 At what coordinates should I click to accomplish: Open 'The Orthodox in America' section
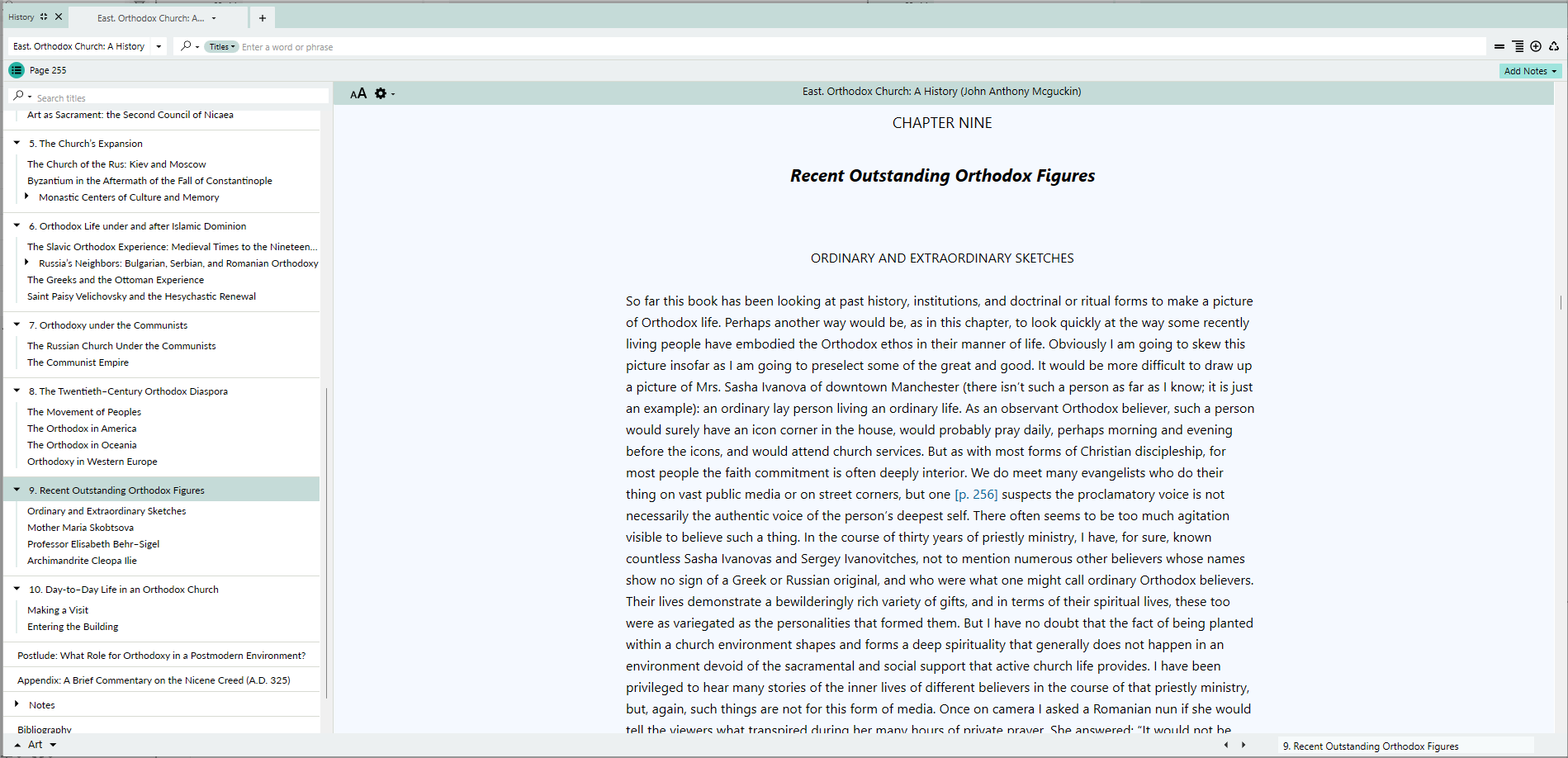click(x=82, y=429)
